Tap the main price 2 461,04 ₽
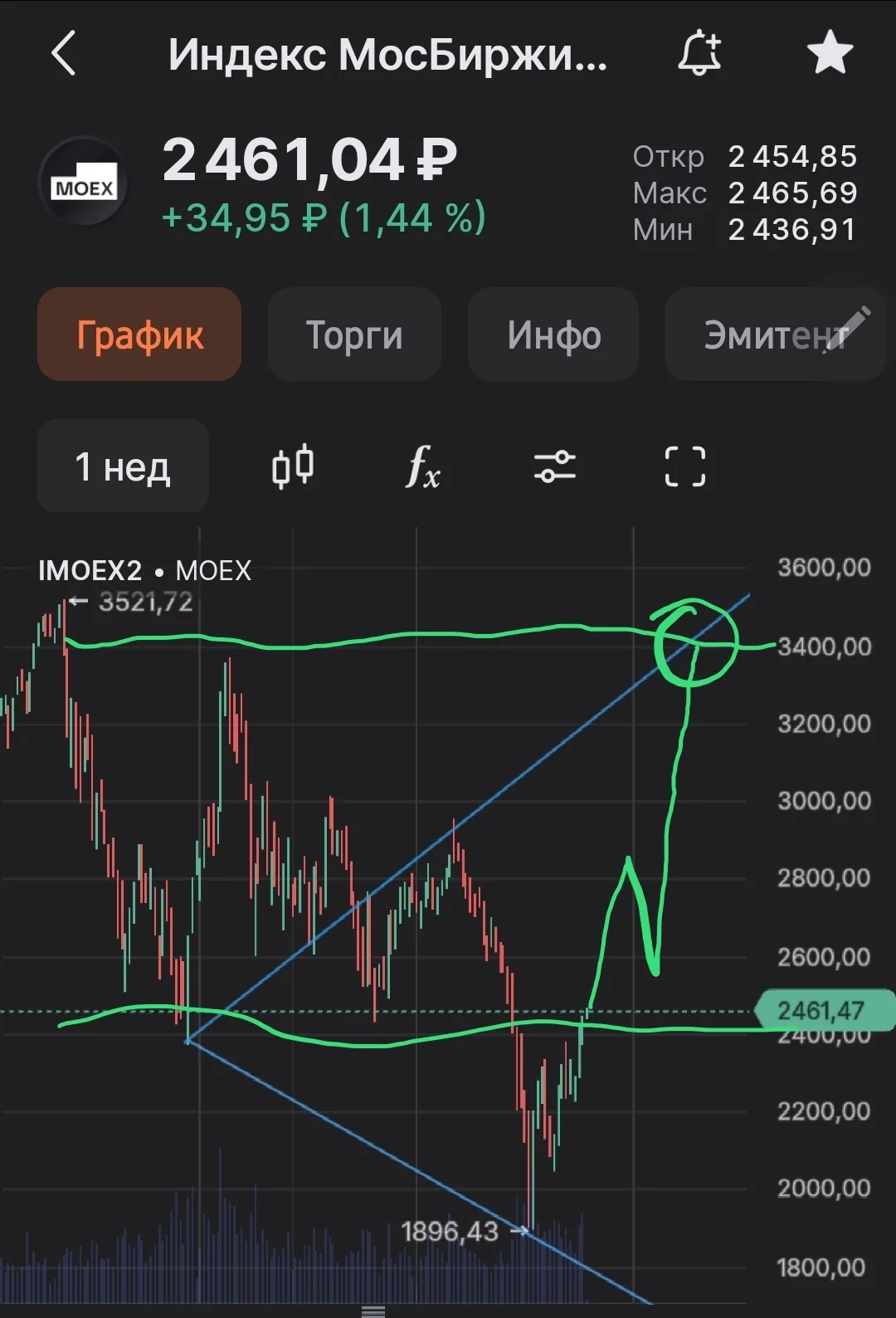 pyautogui.click(x=309, y=159)
